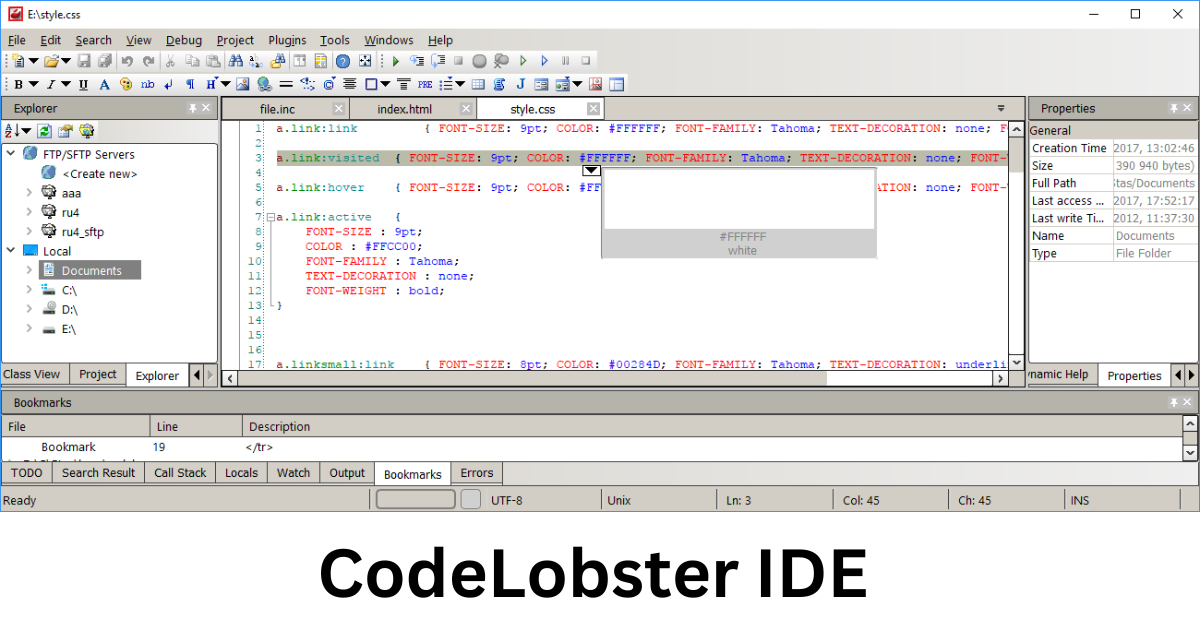Click the white color preview swatch

[739, 198]
